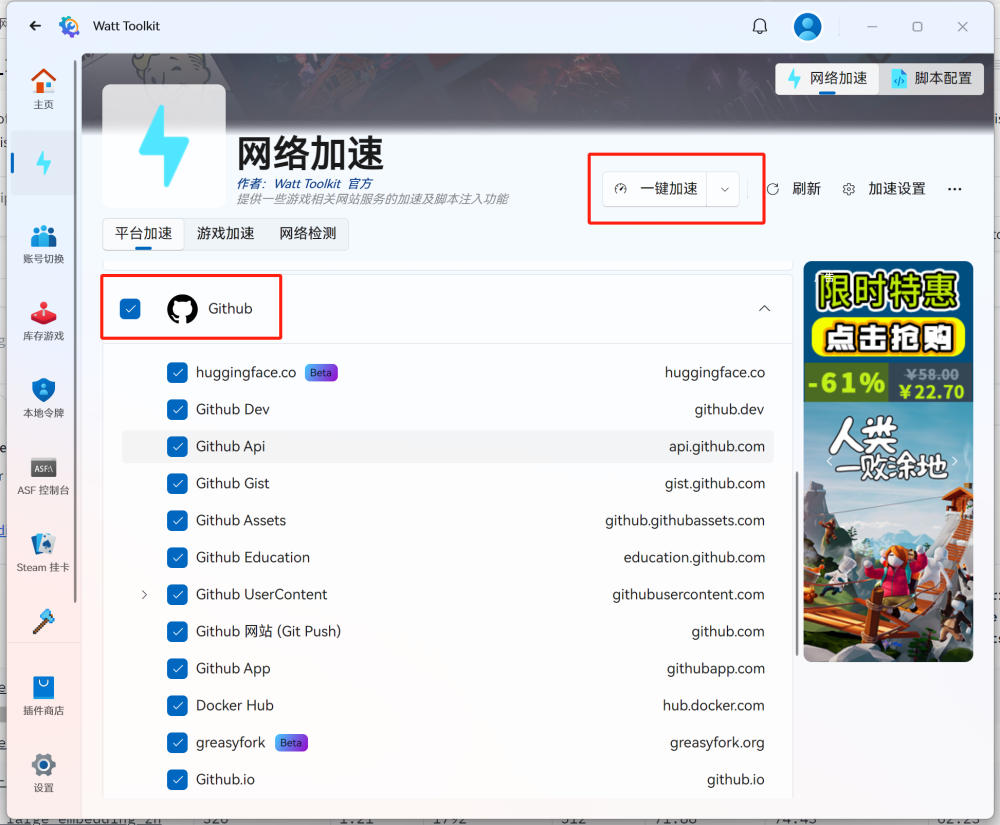This screenshot has width=1000, height=825.
Task: Open 设置 settings in the sidebar
Action: point(43,773)
